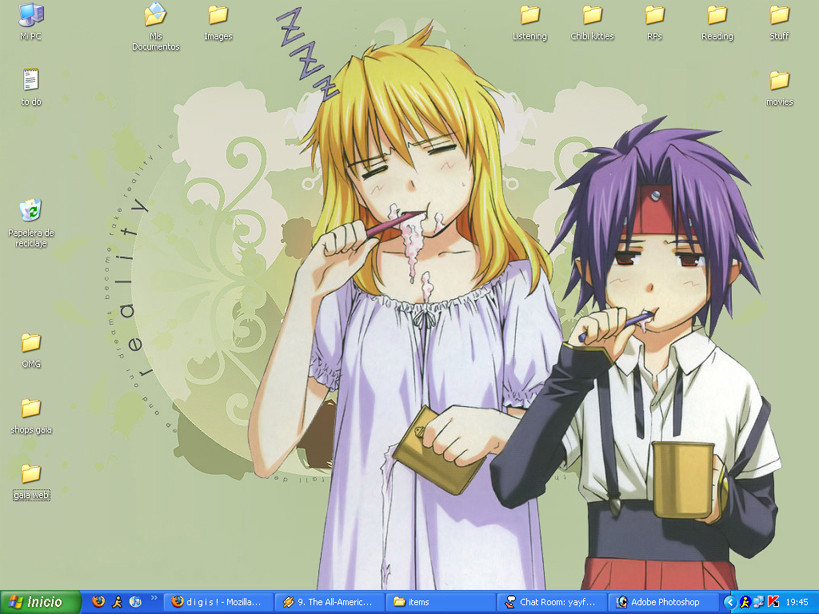Select the Listening folder icon
The image size is (819, 614).
(x=530, y=22)
